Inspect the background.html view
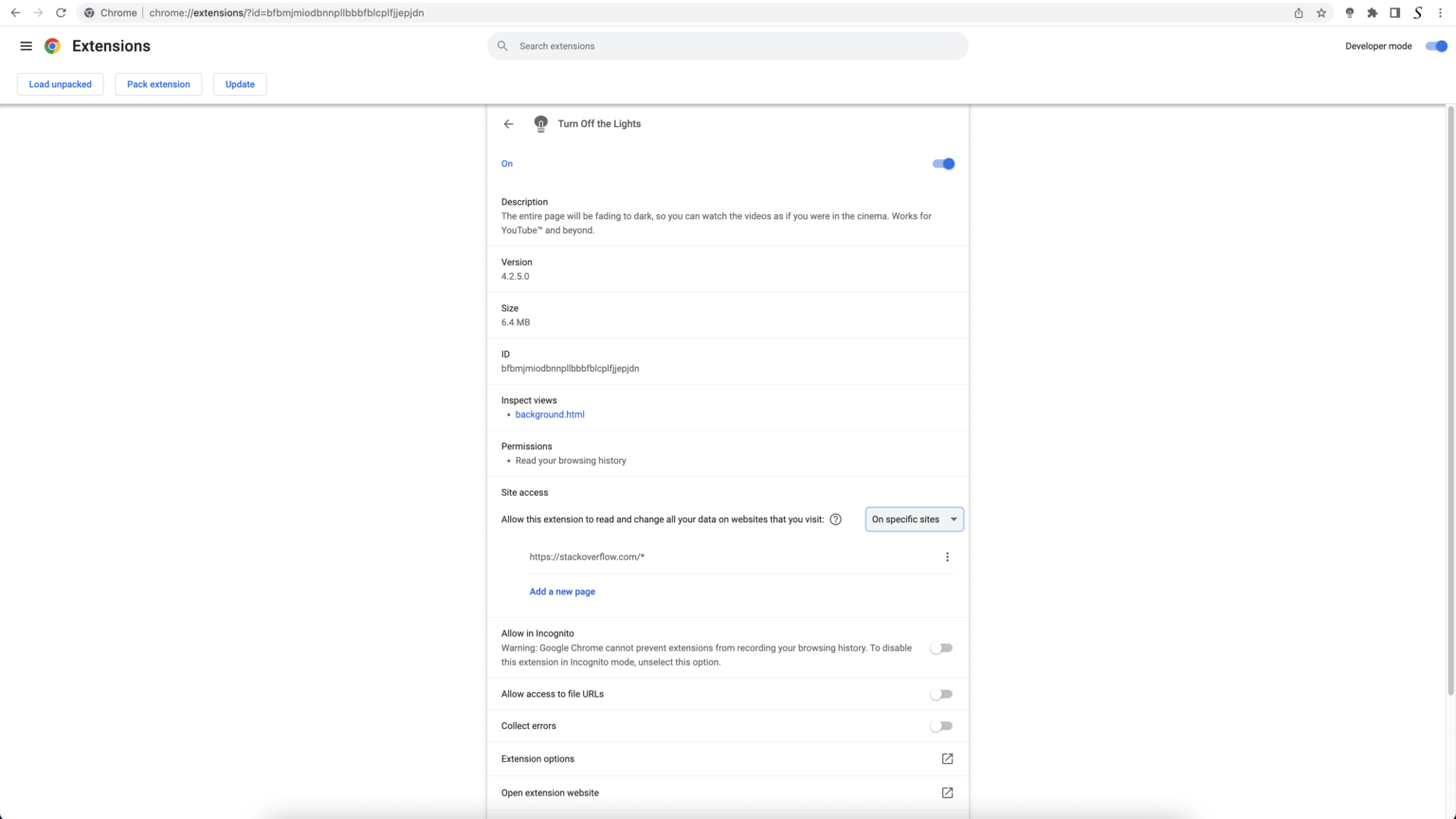Viewport: 1456px width, 819px height. pos(550,414)
